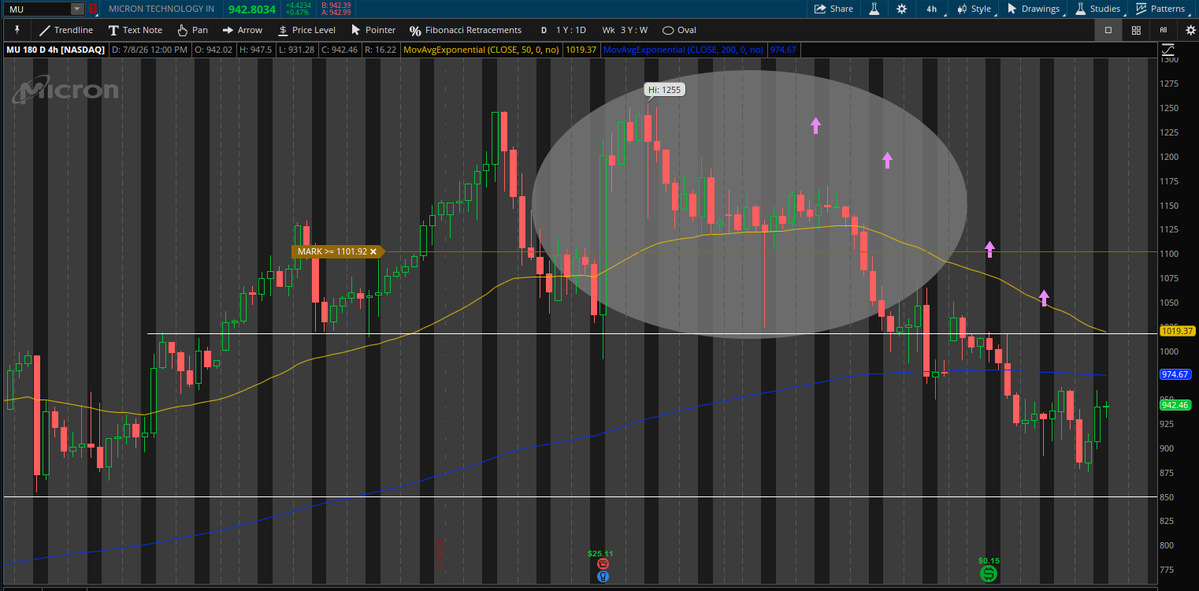Click the green dividend dollar icon
1199x591 pixels.
pos(989,573)
